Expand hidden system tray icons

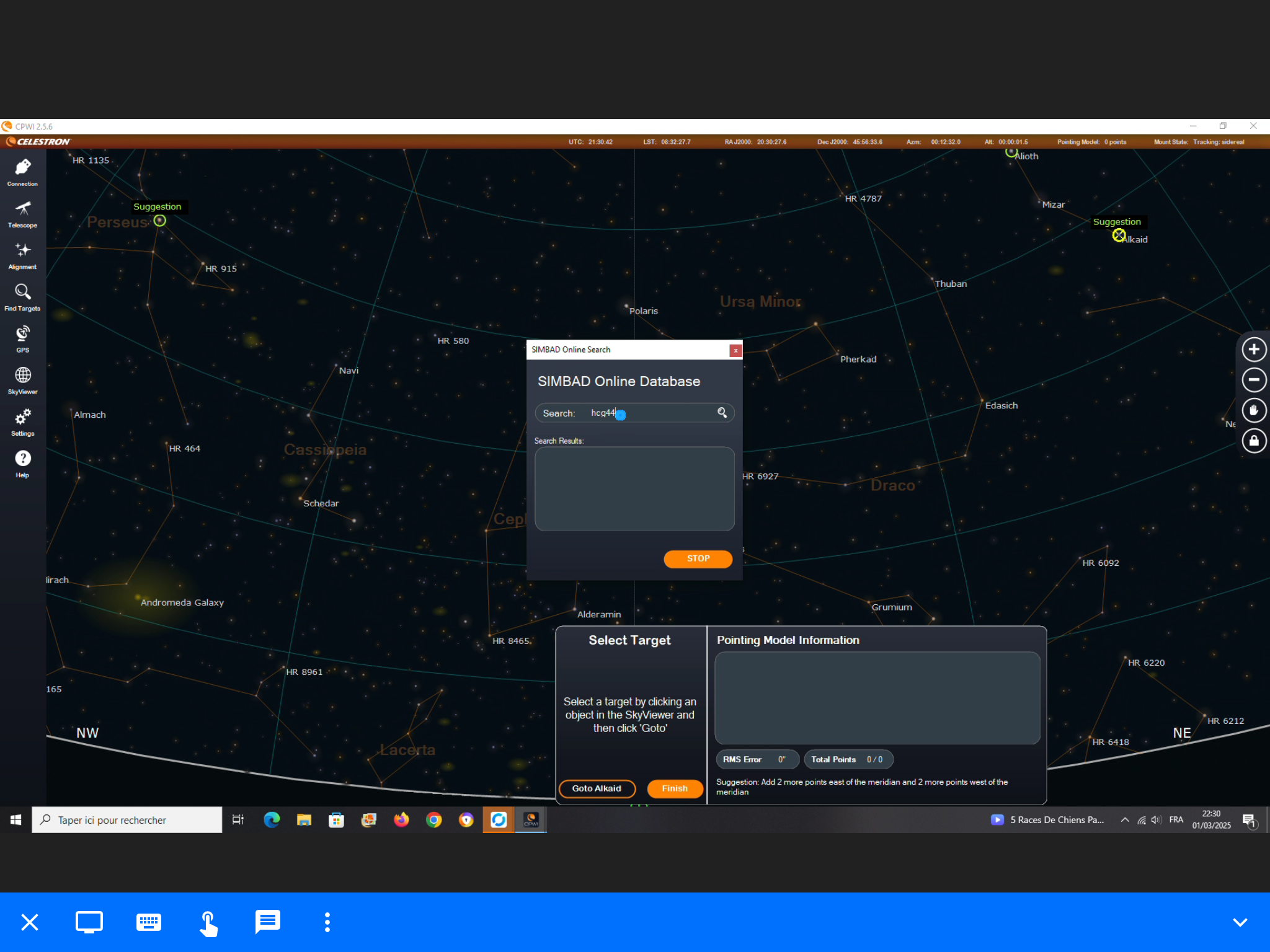tap(1124, 820)
